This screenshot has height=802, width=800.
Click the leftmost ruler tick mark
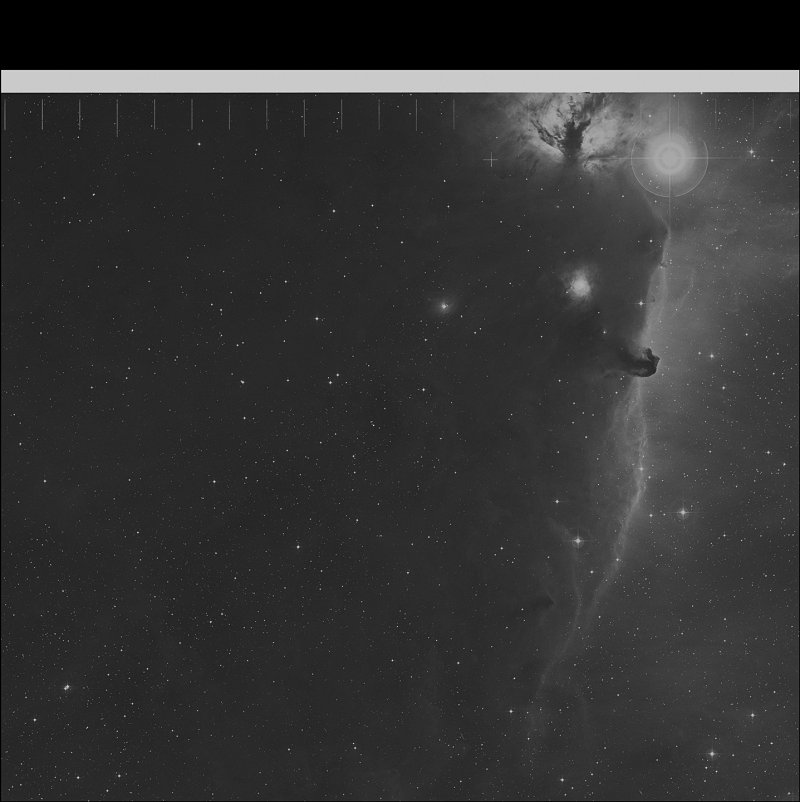[6, 113]
